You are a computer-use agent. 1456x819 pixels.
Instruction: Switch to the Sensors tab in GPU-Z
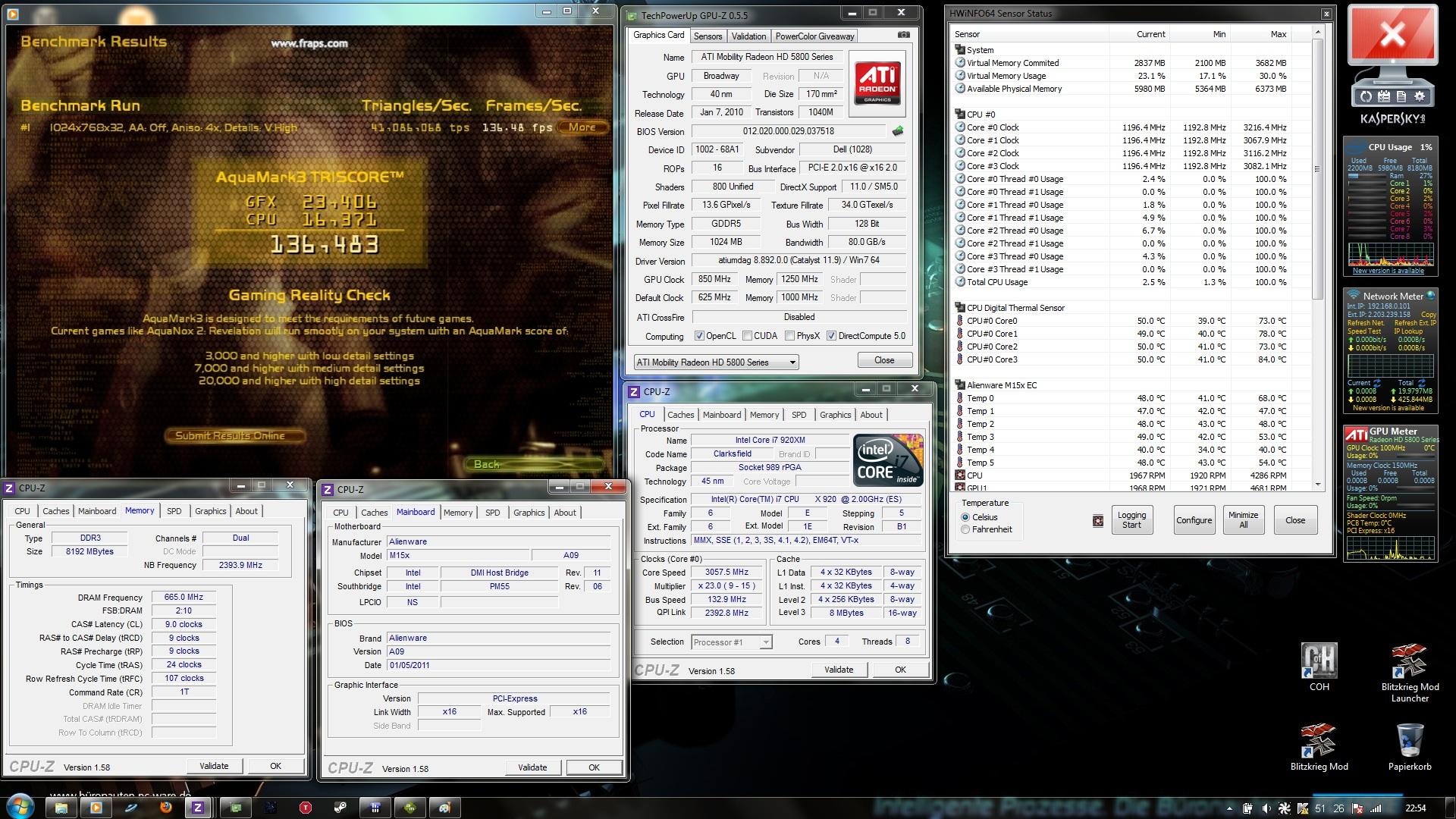coord(708,36)
